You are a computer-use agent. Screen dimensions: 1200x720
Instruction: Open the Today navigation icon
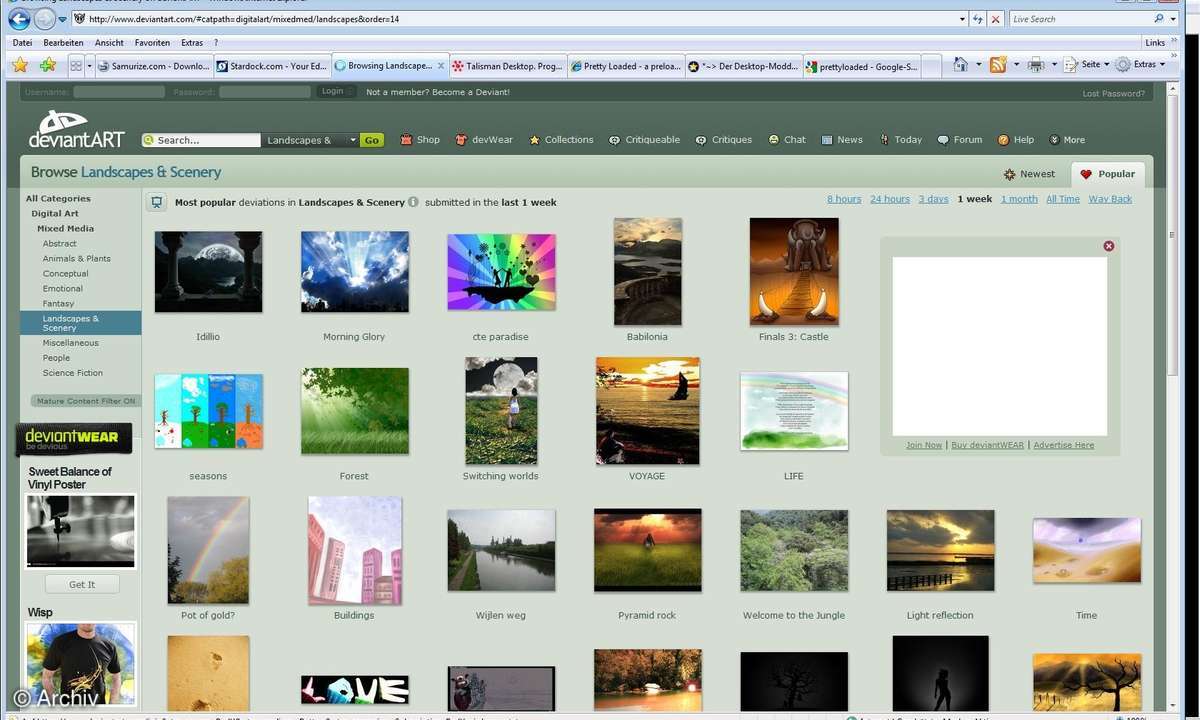(885, 140)
